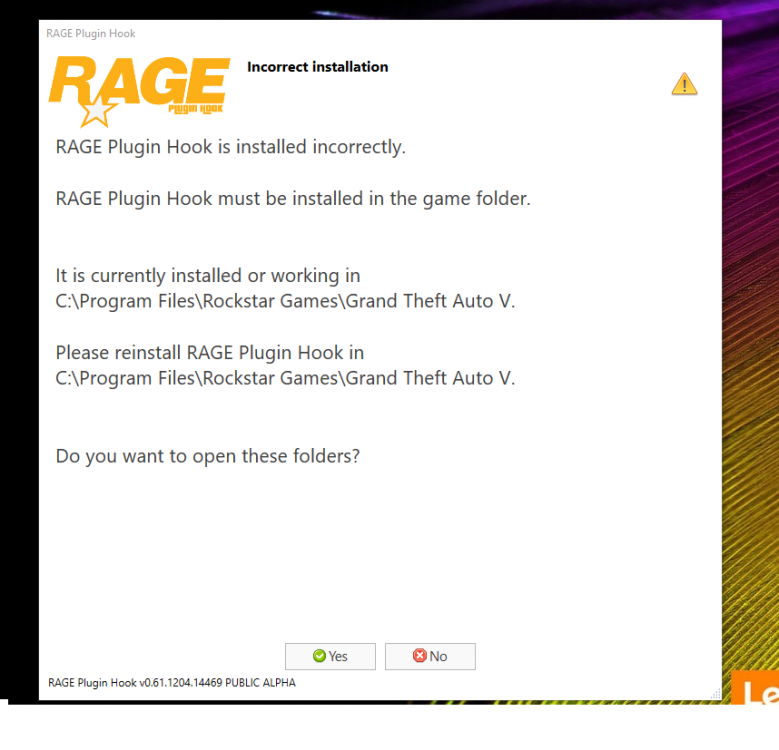Viewport: 779px width, 750px height.
Task: Click the No button to decline
Action: tap(430, 656)
